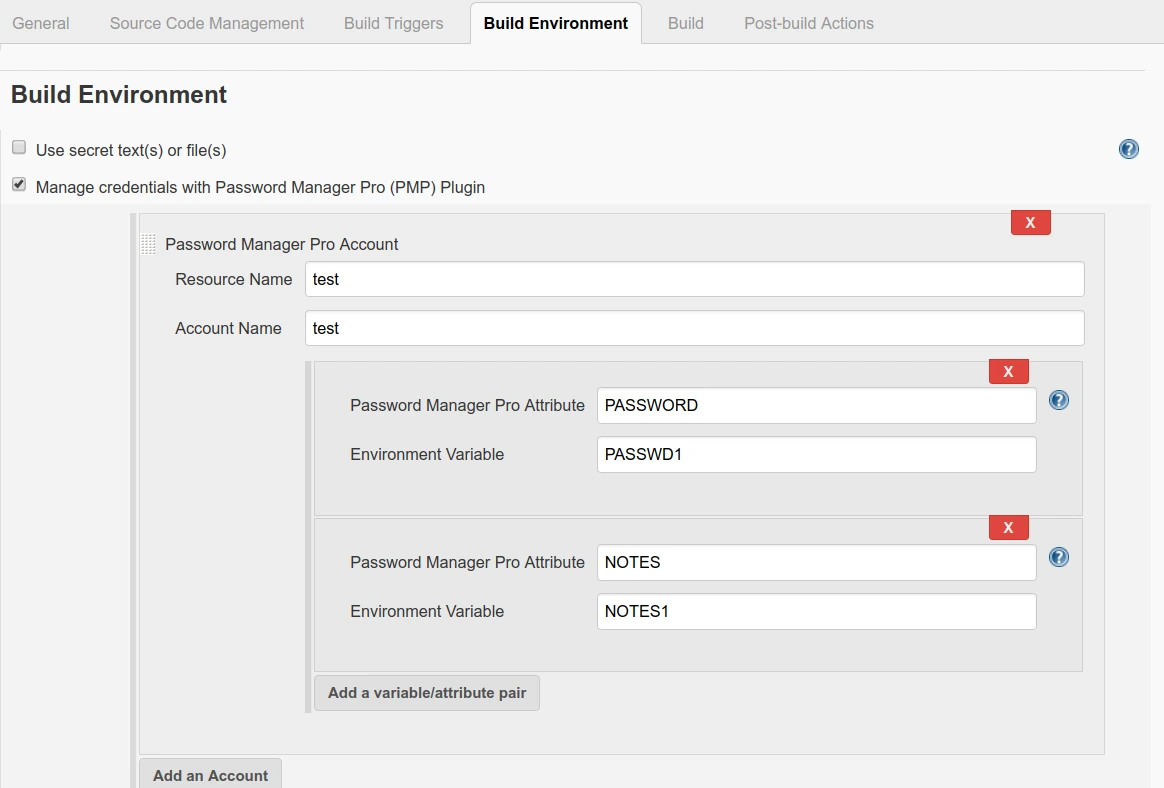Click Add an Account
The image size is (1164, 788).
tap(210, 775)
